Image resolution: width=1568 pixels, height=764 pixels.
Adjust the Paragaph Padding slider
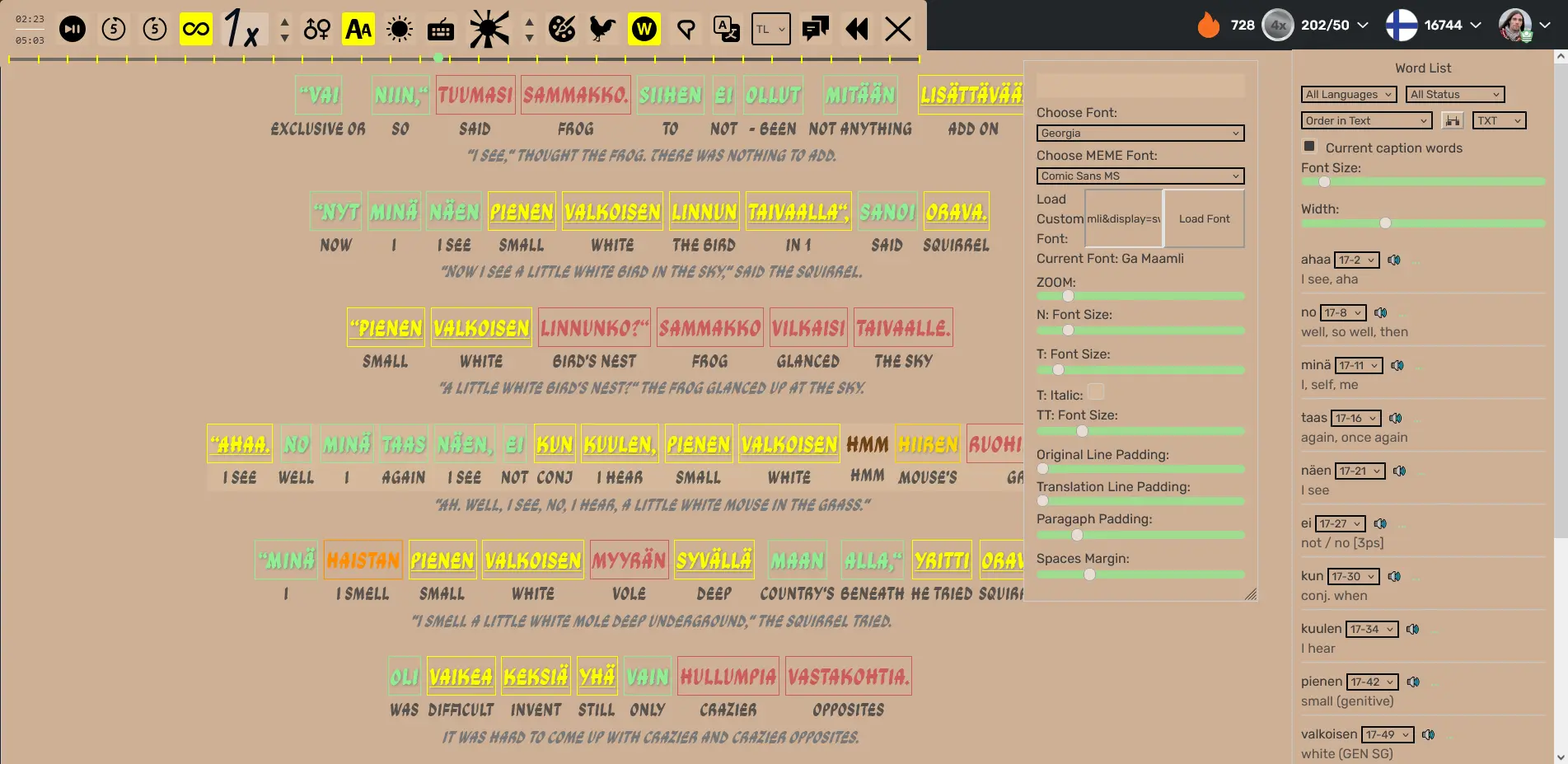coord(1140,535)
